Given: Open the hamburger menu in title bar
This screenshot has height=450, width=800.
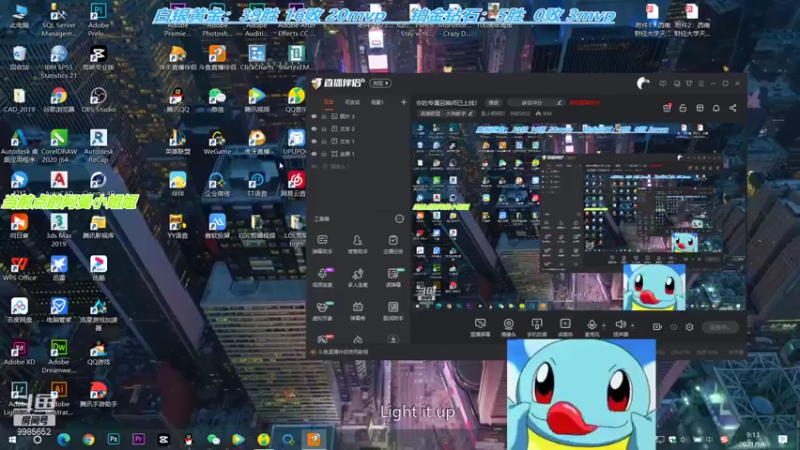Looking at the screenshot, I should 701,83.
